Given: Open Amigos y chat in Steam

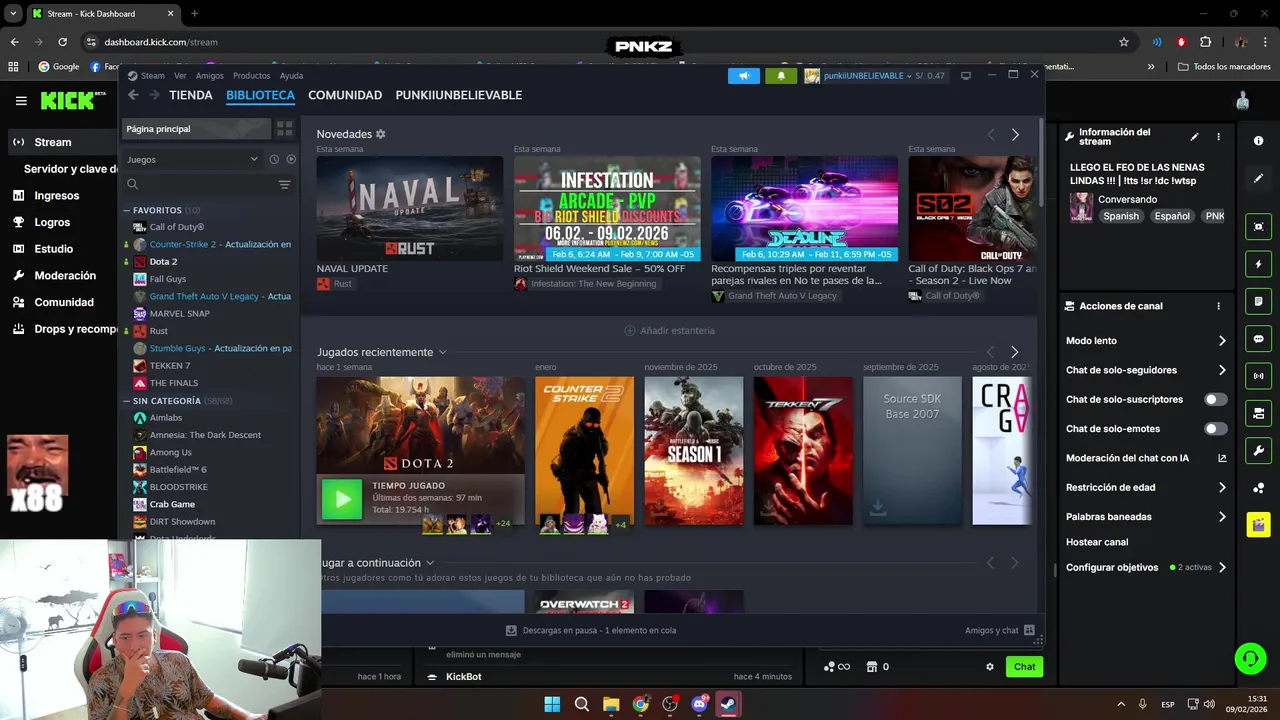Looking at the screenshot, I should click(1000, 630).
